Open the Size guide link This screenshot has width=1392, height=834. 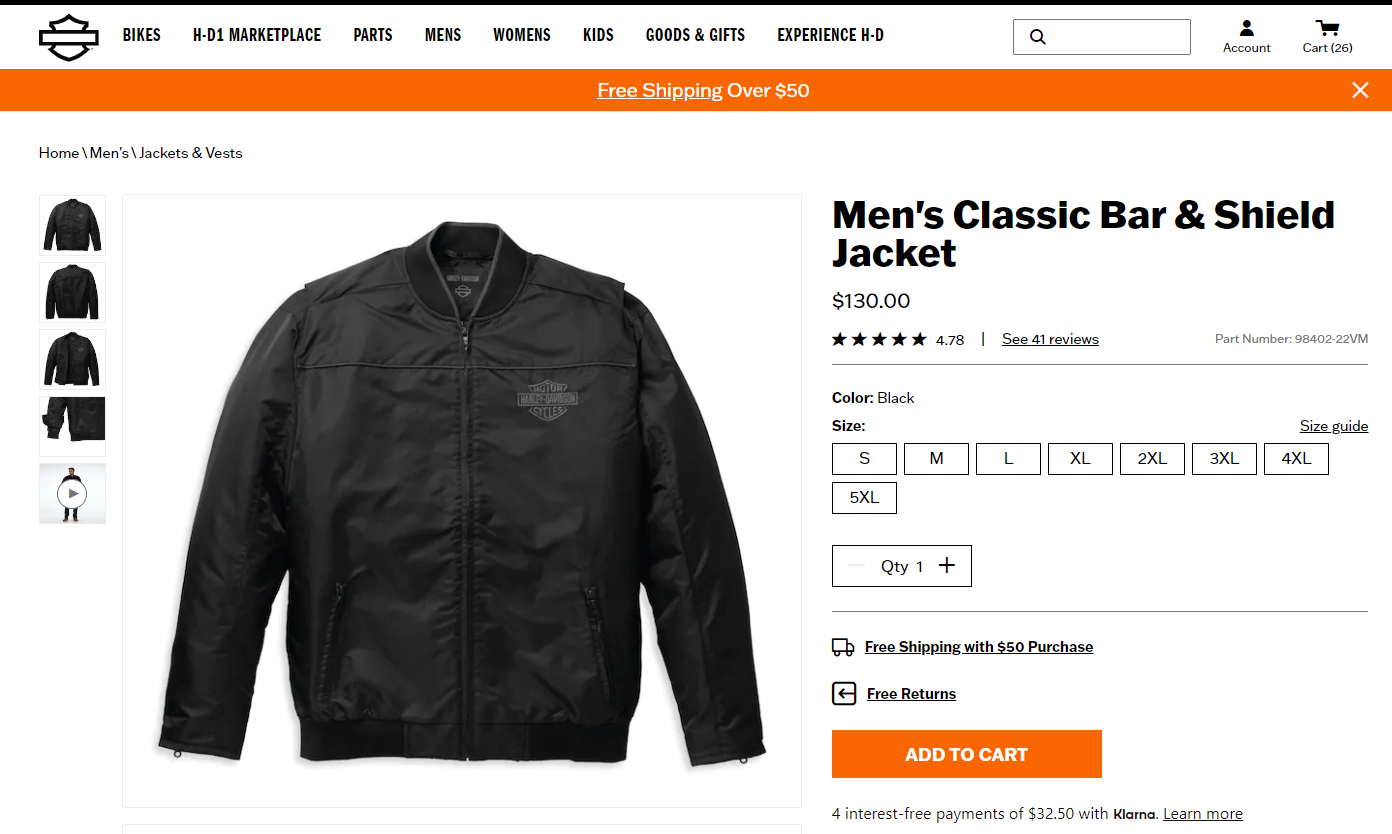click(x=1333, y=426)
